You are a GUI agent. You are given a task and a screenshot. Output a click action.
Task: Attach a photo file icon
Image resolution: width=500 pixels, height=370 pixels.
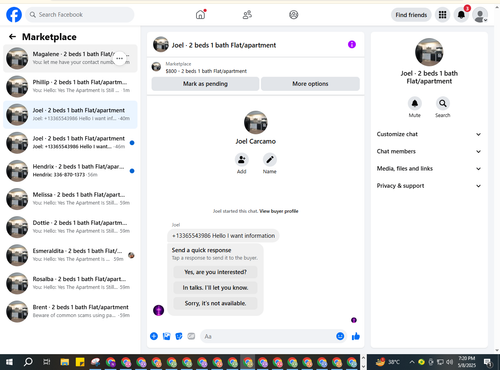point(166,336)
